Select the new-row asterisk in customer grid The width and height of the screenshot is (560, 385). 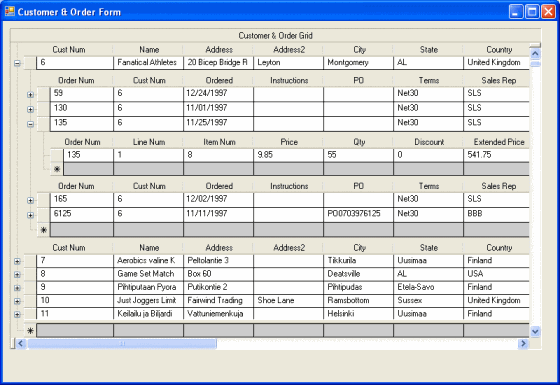pos(30,331)
